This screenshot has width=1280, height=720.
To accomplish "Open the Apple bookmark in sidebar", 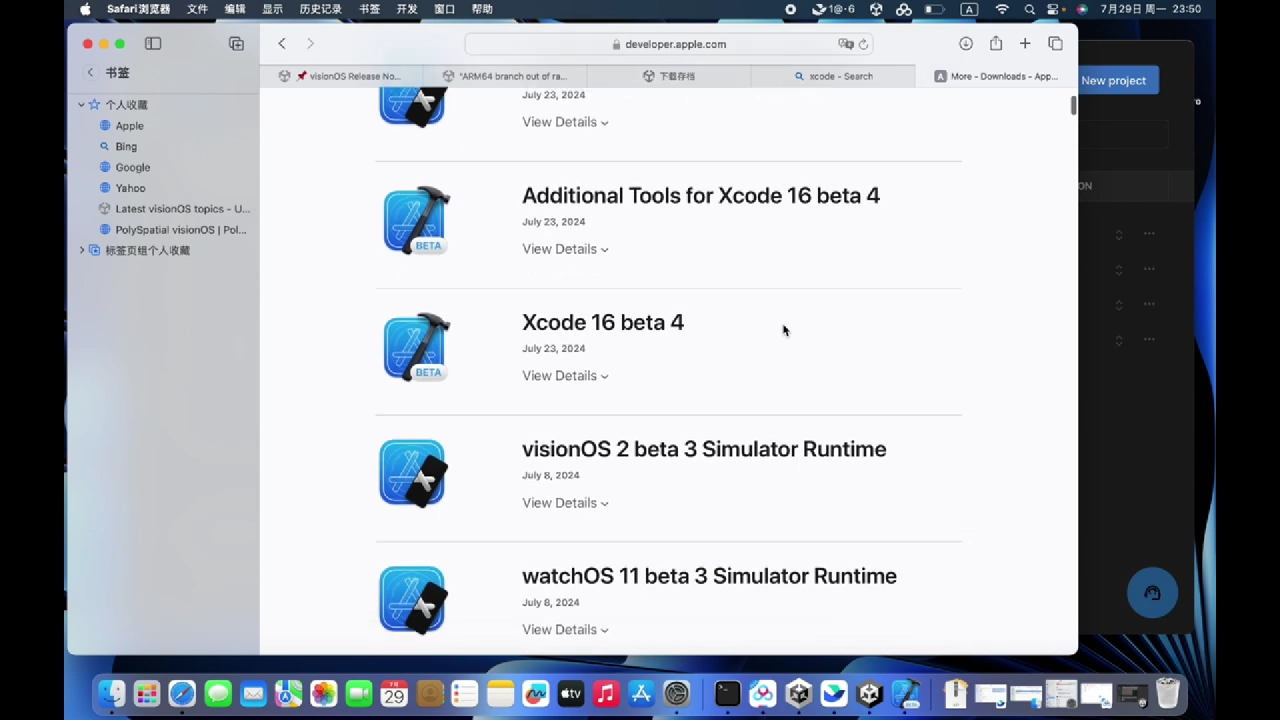I will (129, 126).
